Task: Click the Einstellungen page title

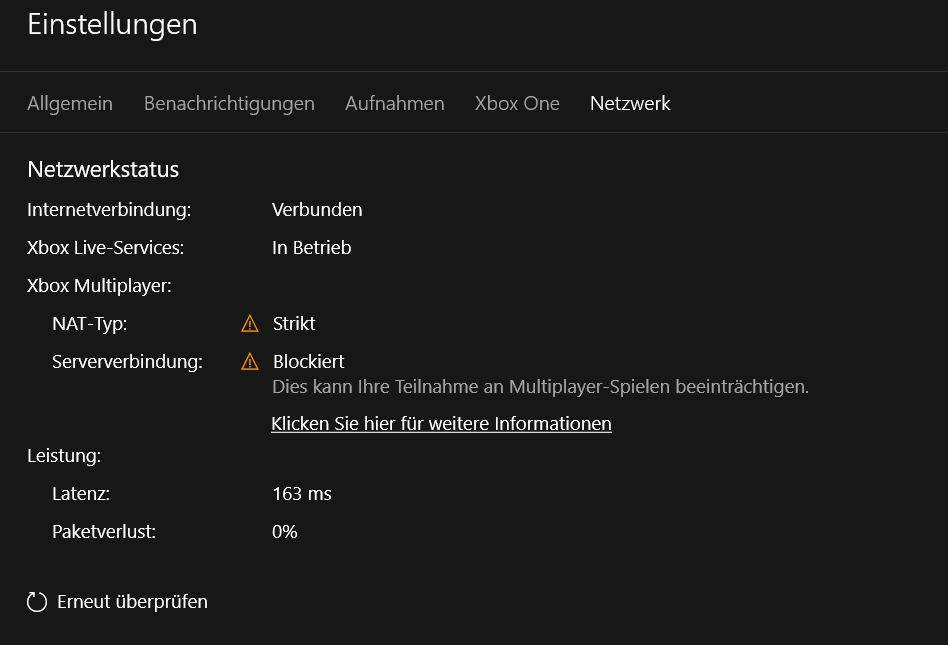Action: coord(112,25)
